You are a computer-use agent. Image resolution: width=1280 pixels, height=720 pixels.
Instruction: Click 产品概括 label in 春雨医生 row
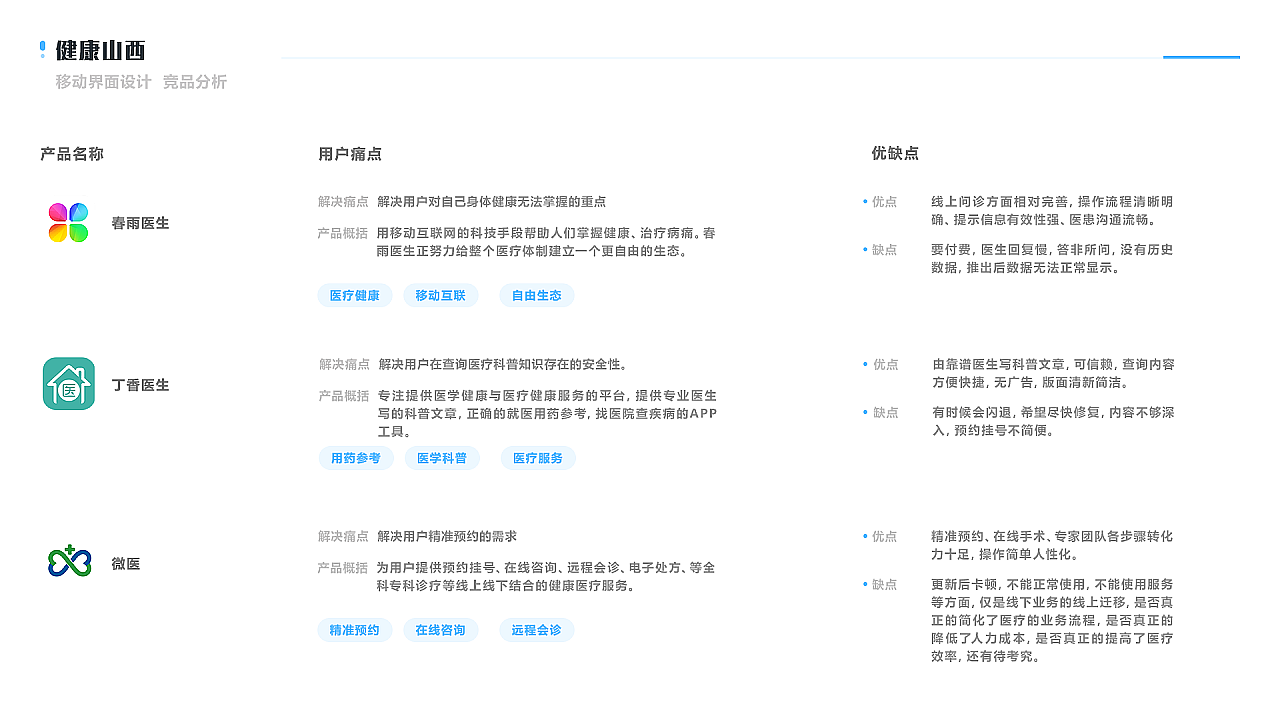click(343, 233)
